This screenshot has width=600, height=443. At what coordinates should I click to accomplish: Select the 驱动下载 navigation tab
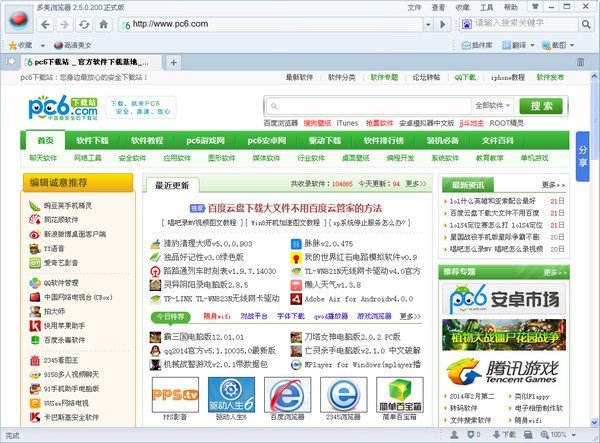[325, 140]
